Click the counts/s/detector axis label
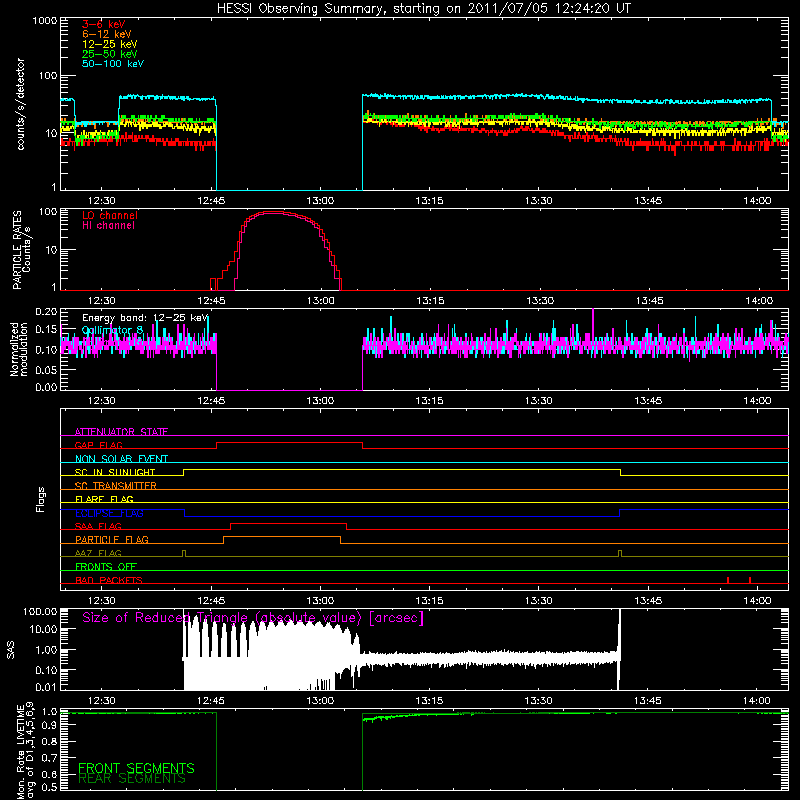 pyautogui.click(x=21, y=104)
